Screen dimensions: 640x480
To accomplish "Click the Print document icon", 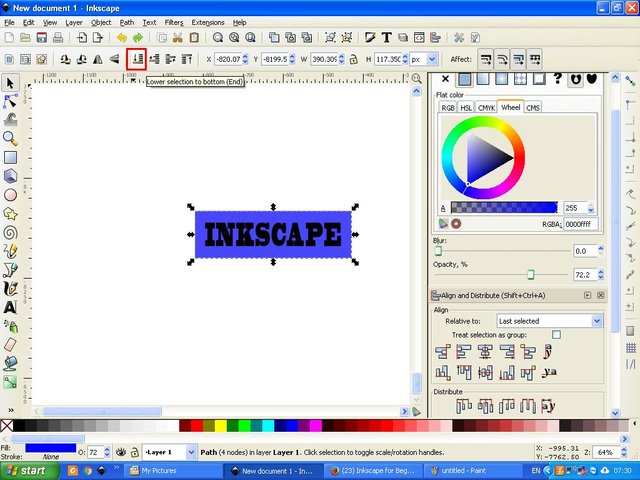I will click(58, 38).
